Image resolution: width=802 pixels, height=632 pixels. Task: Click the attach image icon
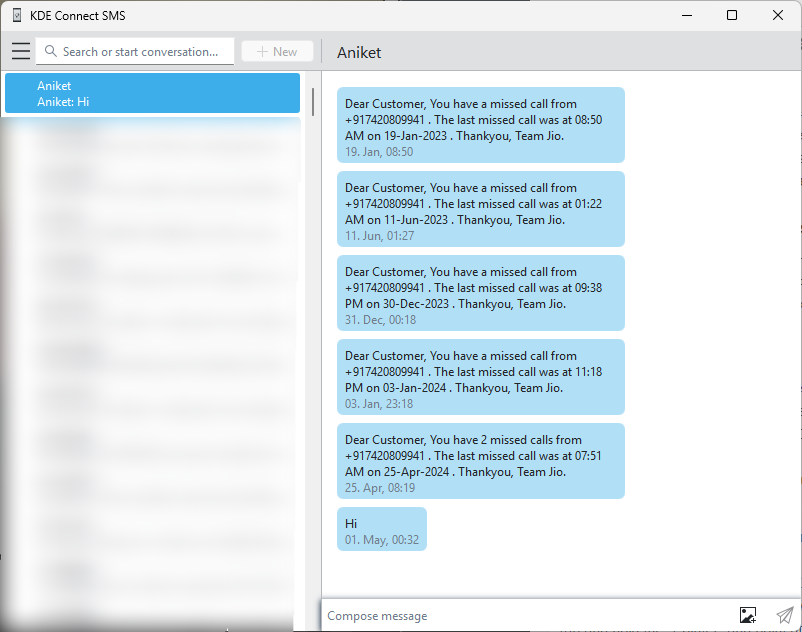[x=747, y=615]
